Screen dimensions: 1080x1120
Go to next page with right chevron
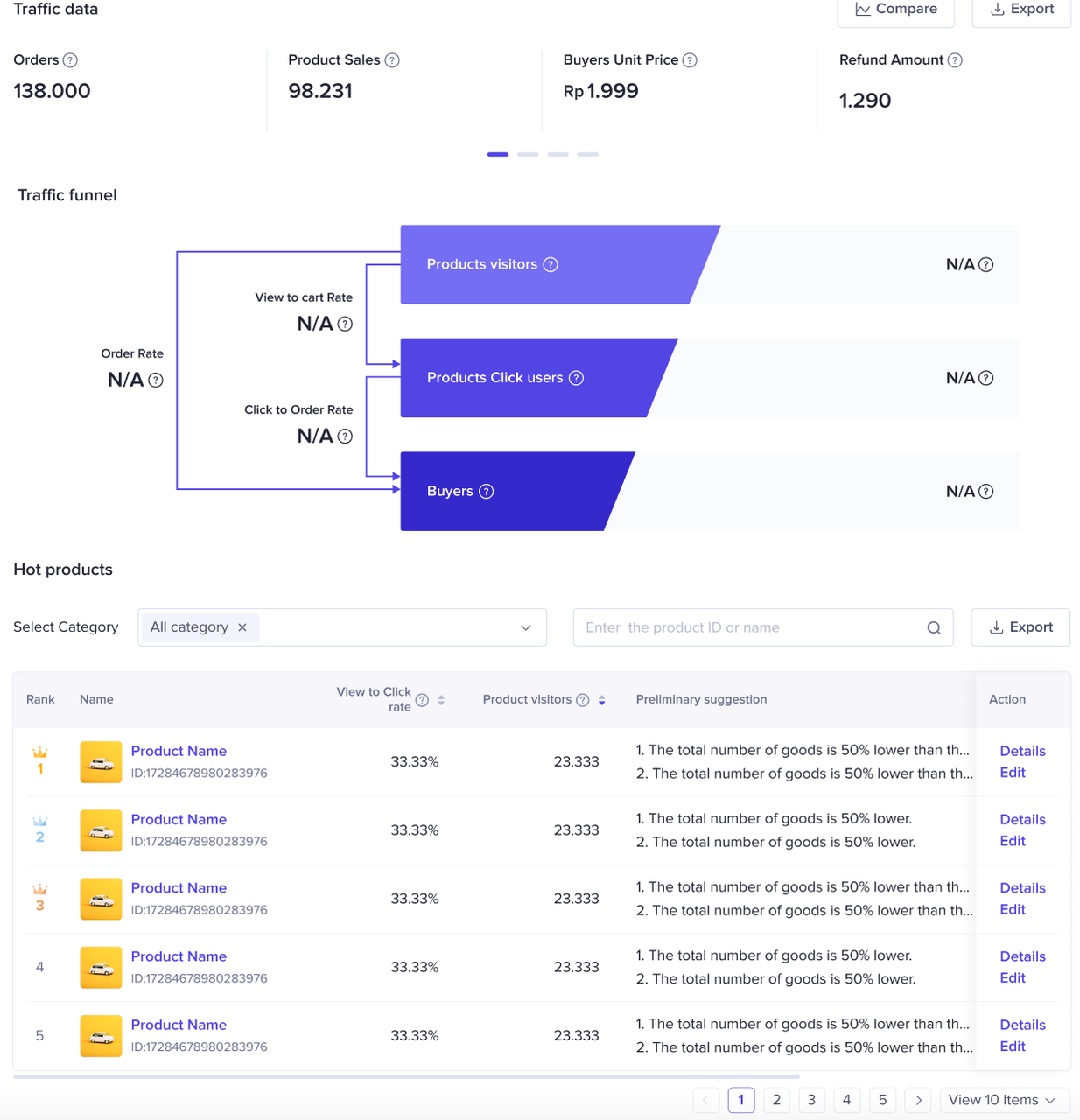tap(918, 1100)
